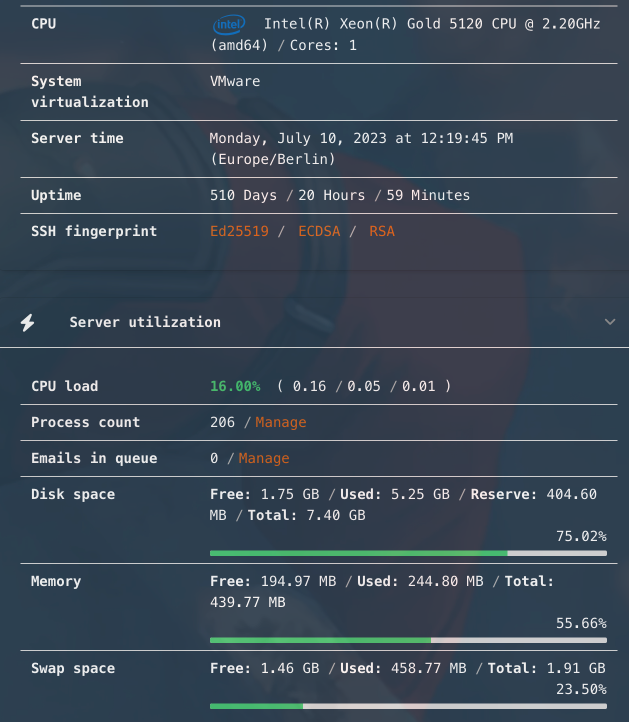This screenshot has height=722, width=629.
Task: Click the green 16.00% CPU load value
Action: [235, 386]
